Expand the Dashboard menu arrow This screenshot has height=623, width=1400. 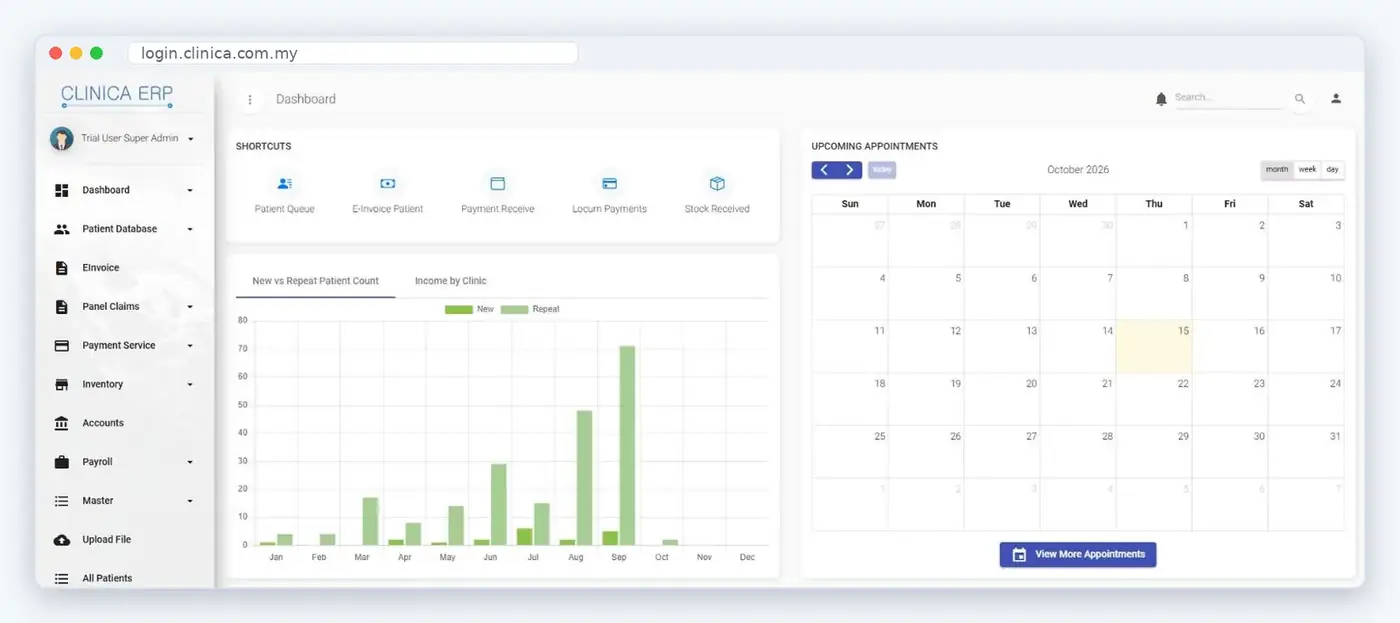(190, 190)
